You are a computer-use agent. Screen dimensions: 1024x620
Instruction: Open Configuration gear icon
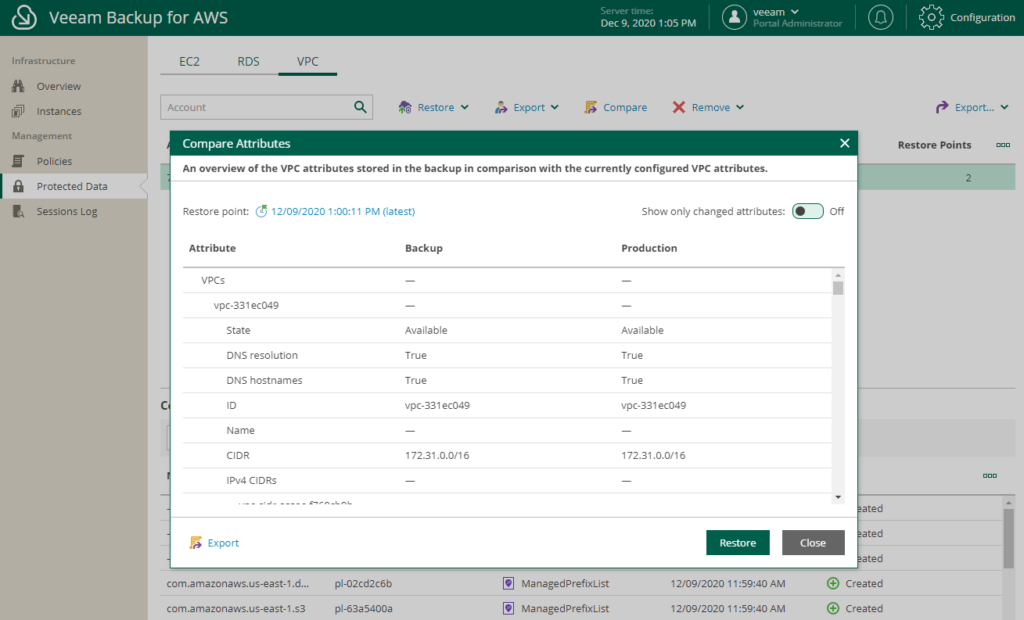coord(931,18)
